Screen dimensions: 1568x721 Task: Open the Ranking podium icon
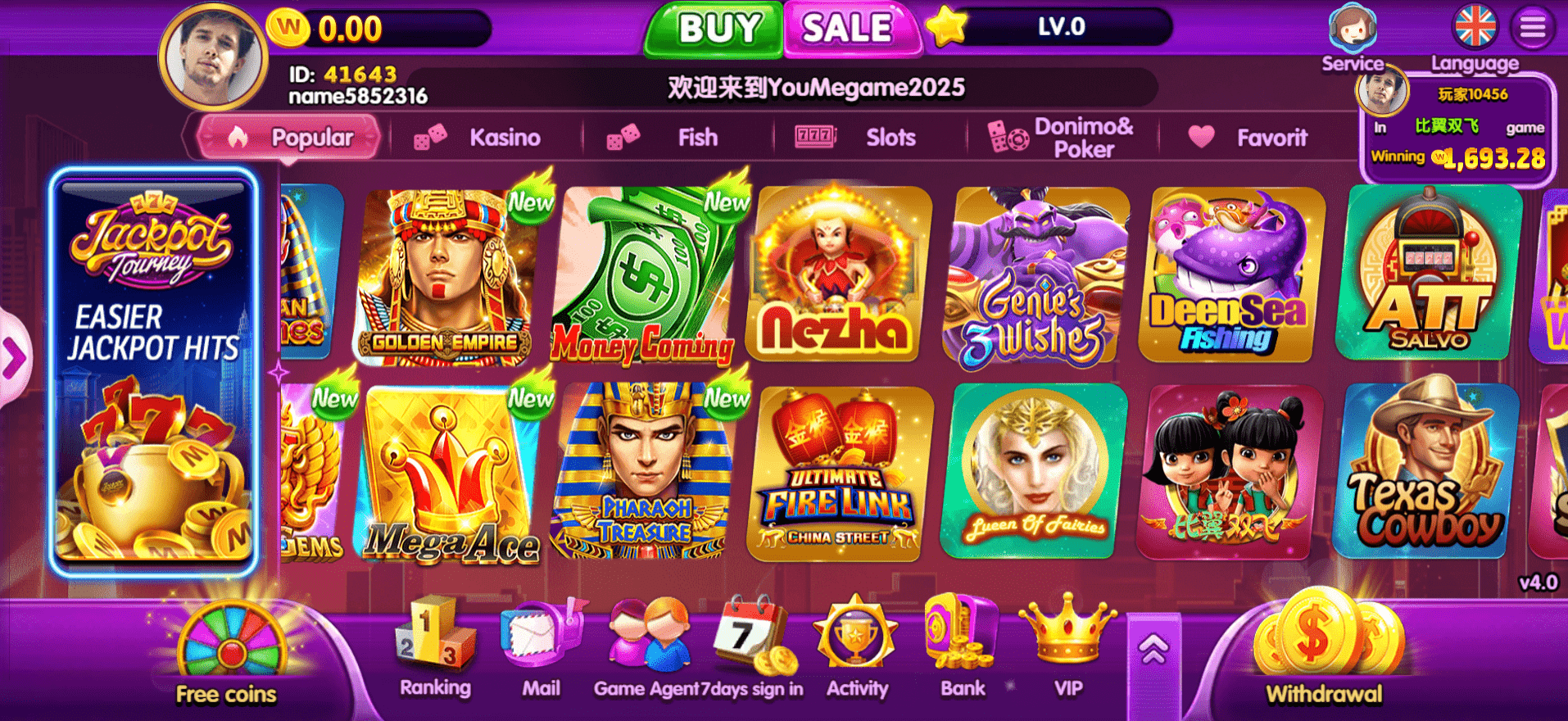point(434,633)
